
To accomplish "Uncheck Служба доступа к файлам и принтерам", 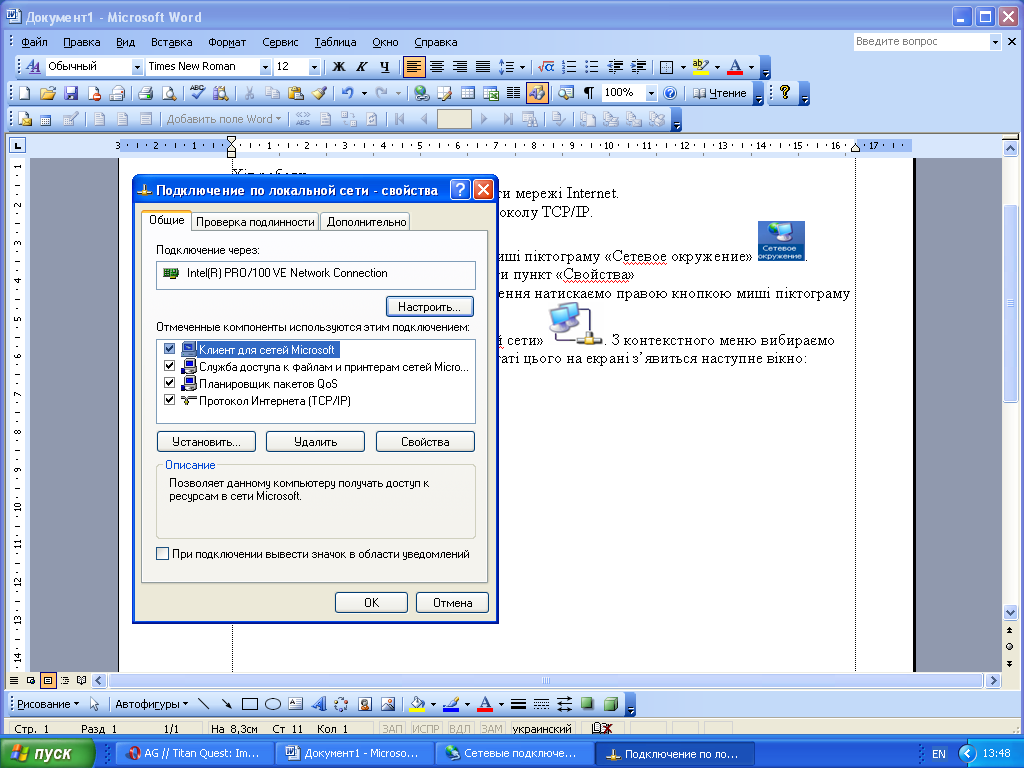I will 169,366.
